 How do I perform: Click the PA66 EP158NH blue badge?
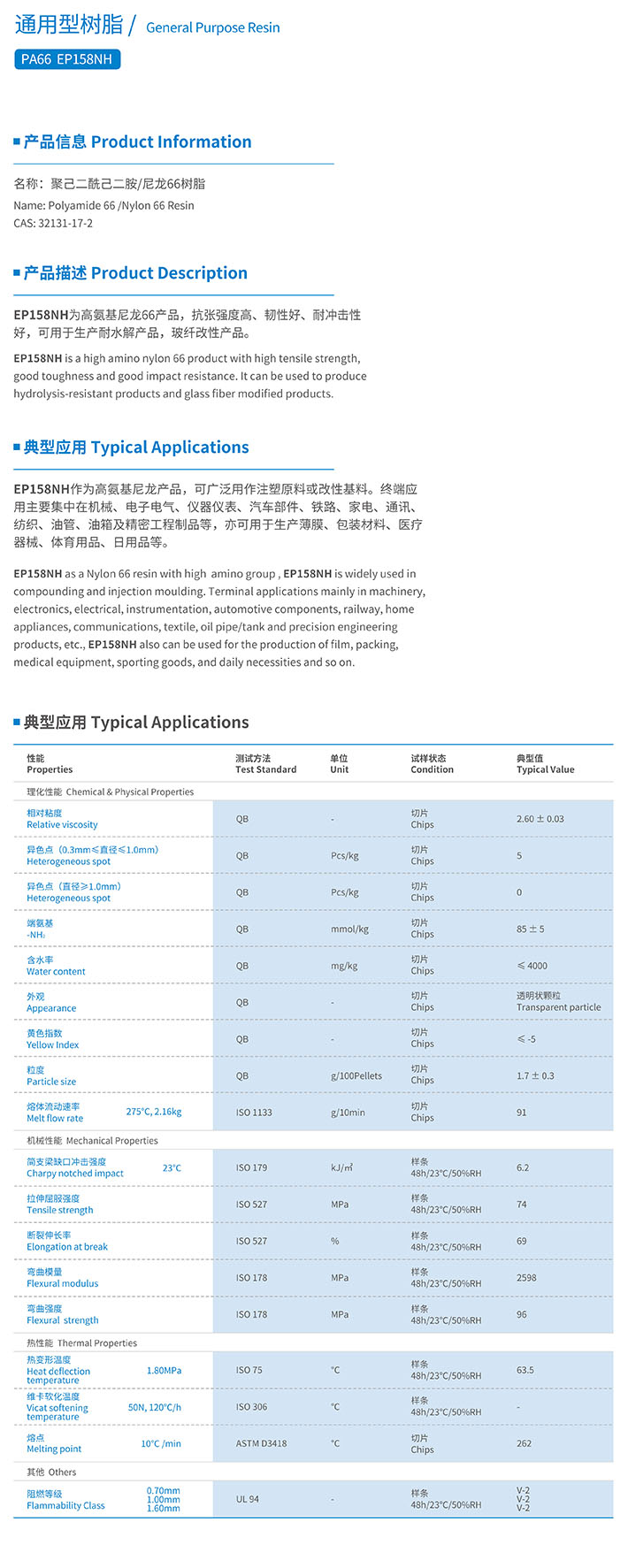[x=67, y=59]
